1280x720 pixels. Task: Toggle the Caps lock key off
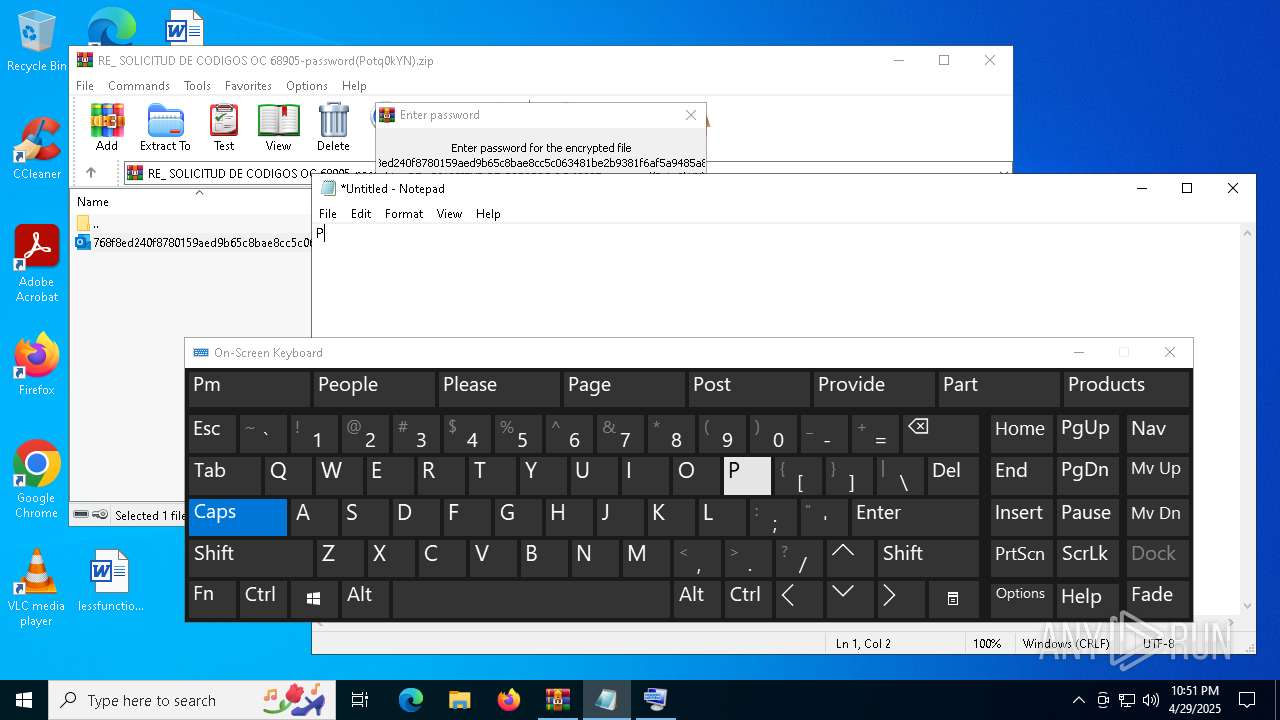[x=238, y=517]
